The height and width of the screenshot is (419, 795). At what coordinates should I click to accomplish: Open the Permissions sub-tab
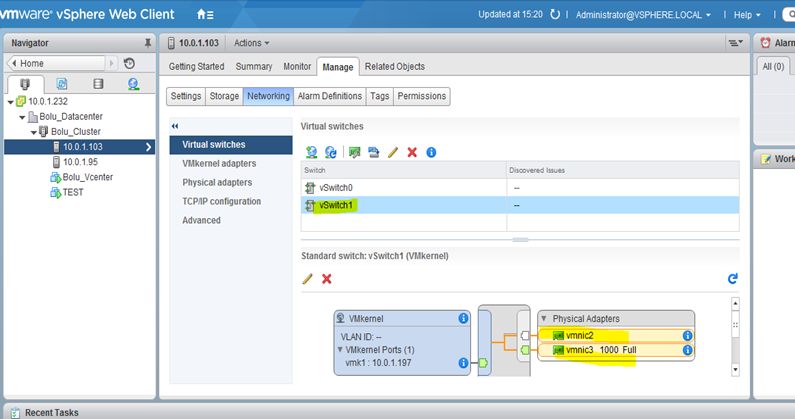click(421, 96)
